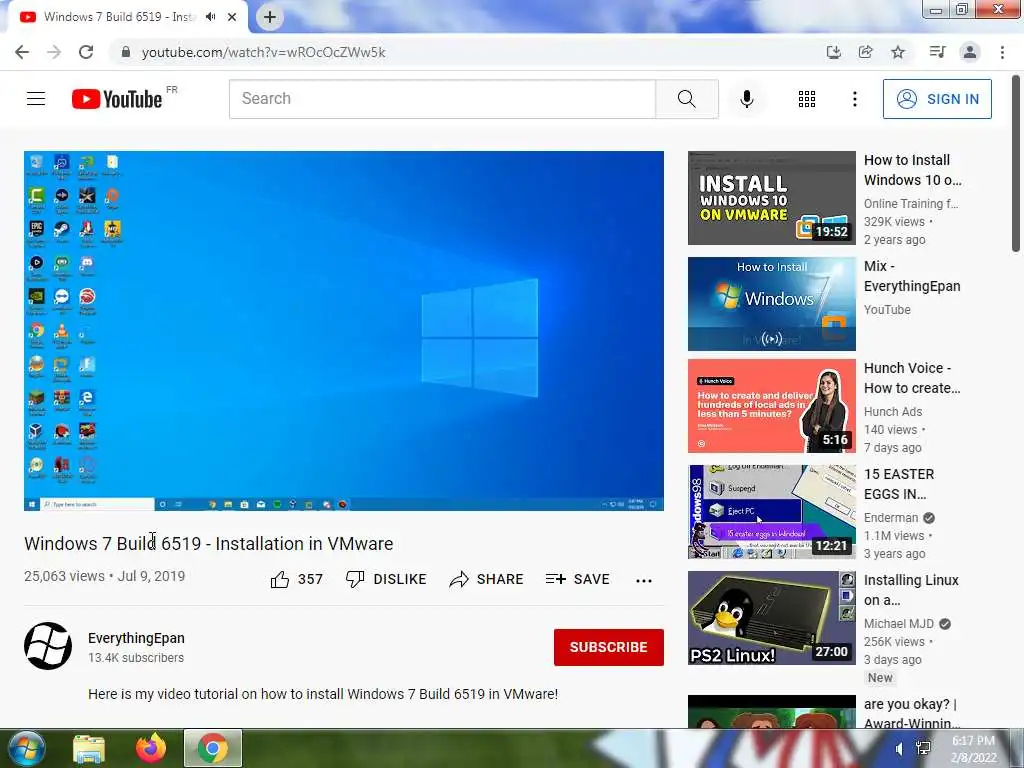Open the Mix - EverythingEpan thumbnail
This screenshot has height=768, width=1024.
[x=771, y=304]
